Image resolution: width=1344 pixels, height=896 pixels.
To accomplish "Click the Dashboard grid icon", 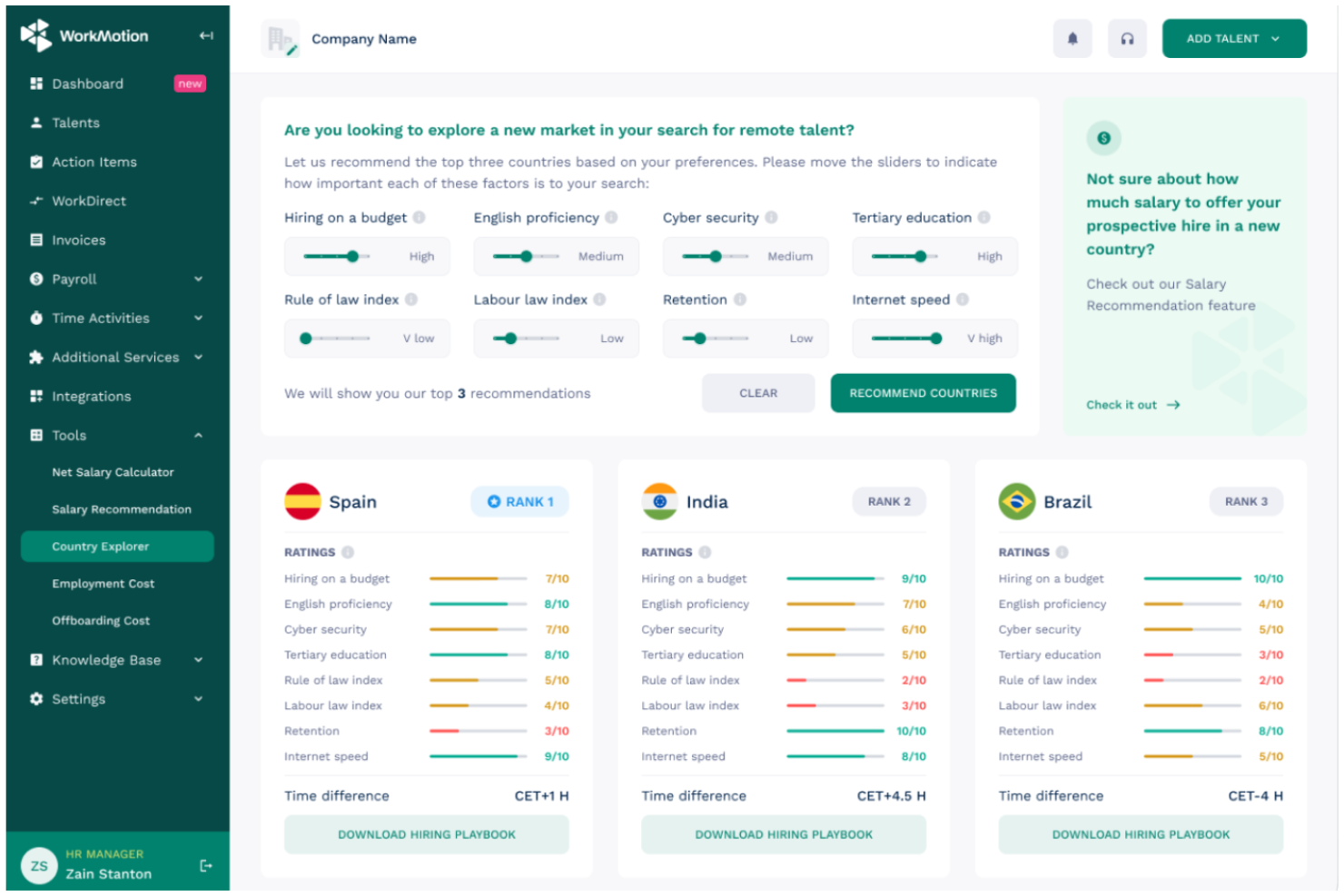I will (x=36, y=84).
